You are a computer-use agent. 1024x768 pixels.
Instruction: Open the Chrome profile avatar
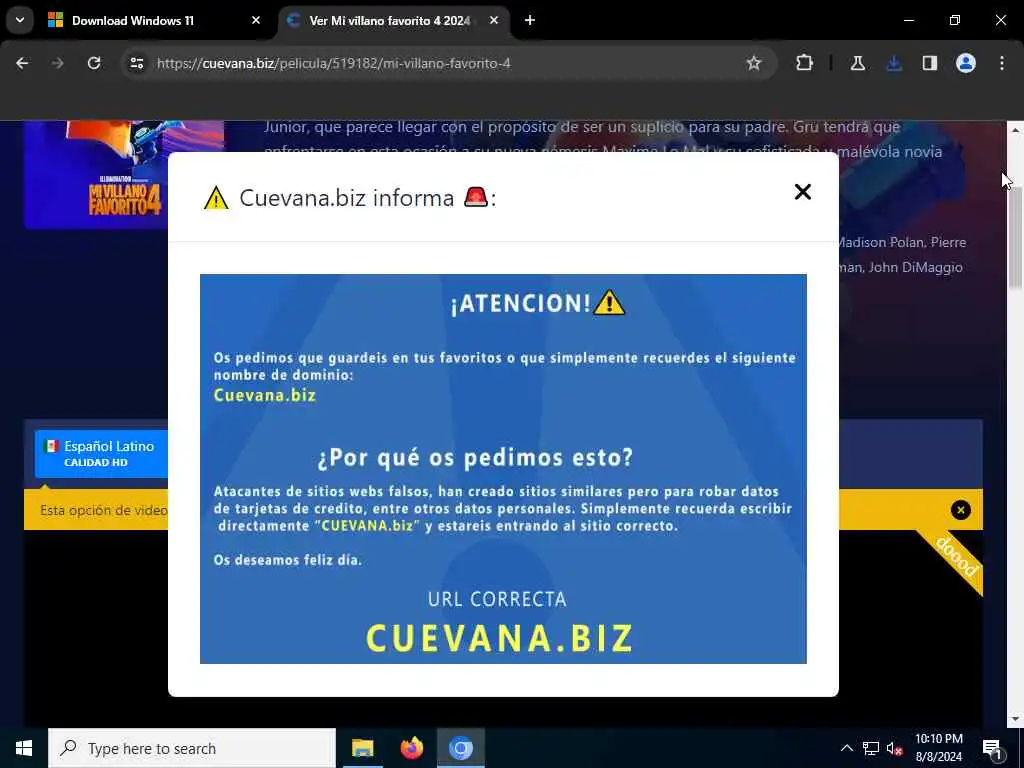pyautogui.click(x=966, y=63)
